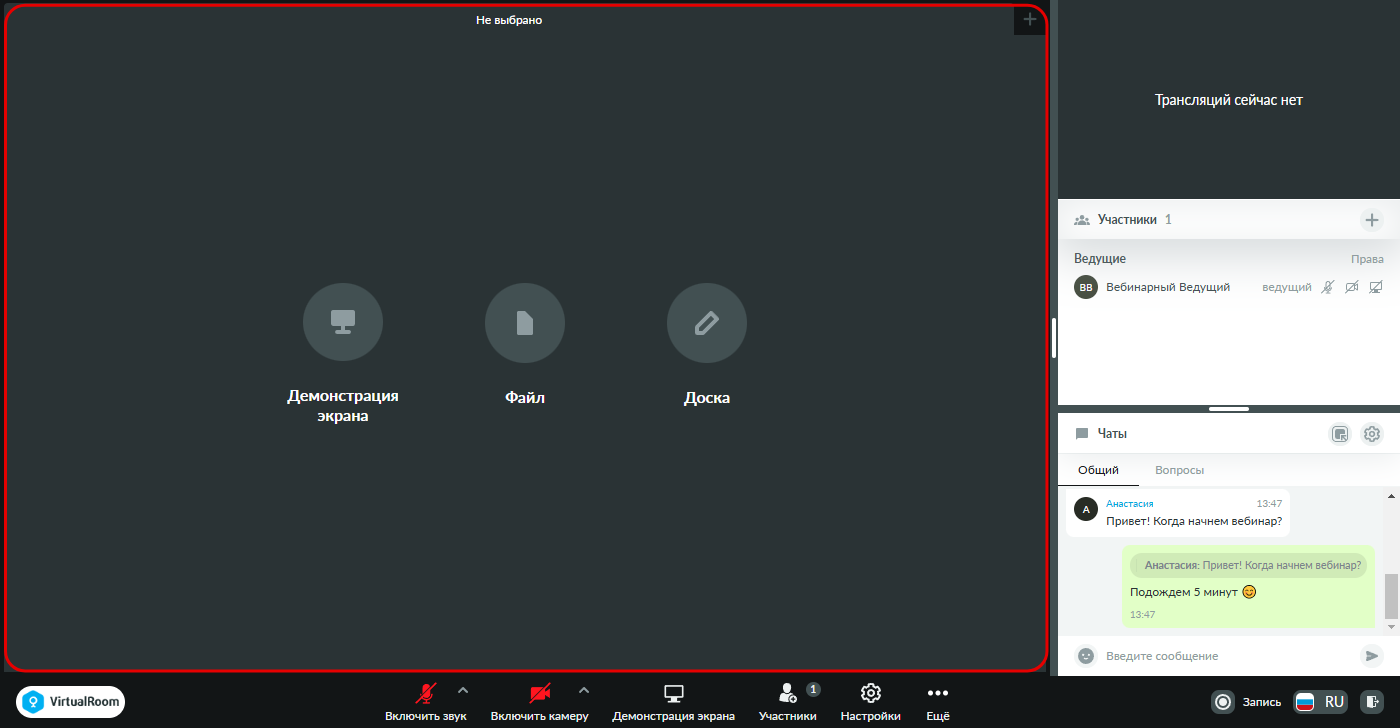Click the Права column label
This screenshot has height=728, width=1400.
click(x=1367, y=259)
